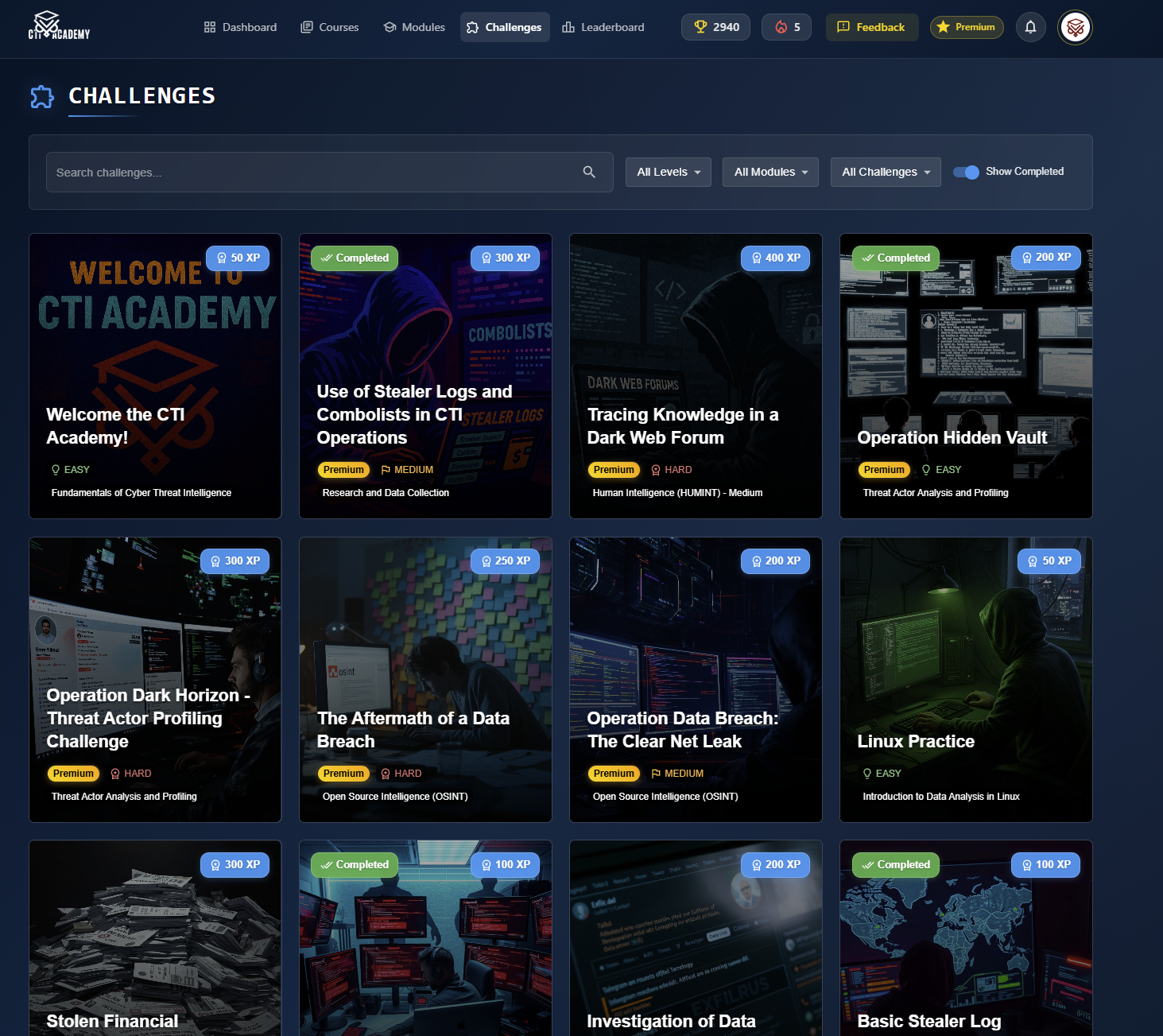The image size is (1163, 1036).
Task: Open Use of Stealer Logs and Combolists card
Action: 425,376
